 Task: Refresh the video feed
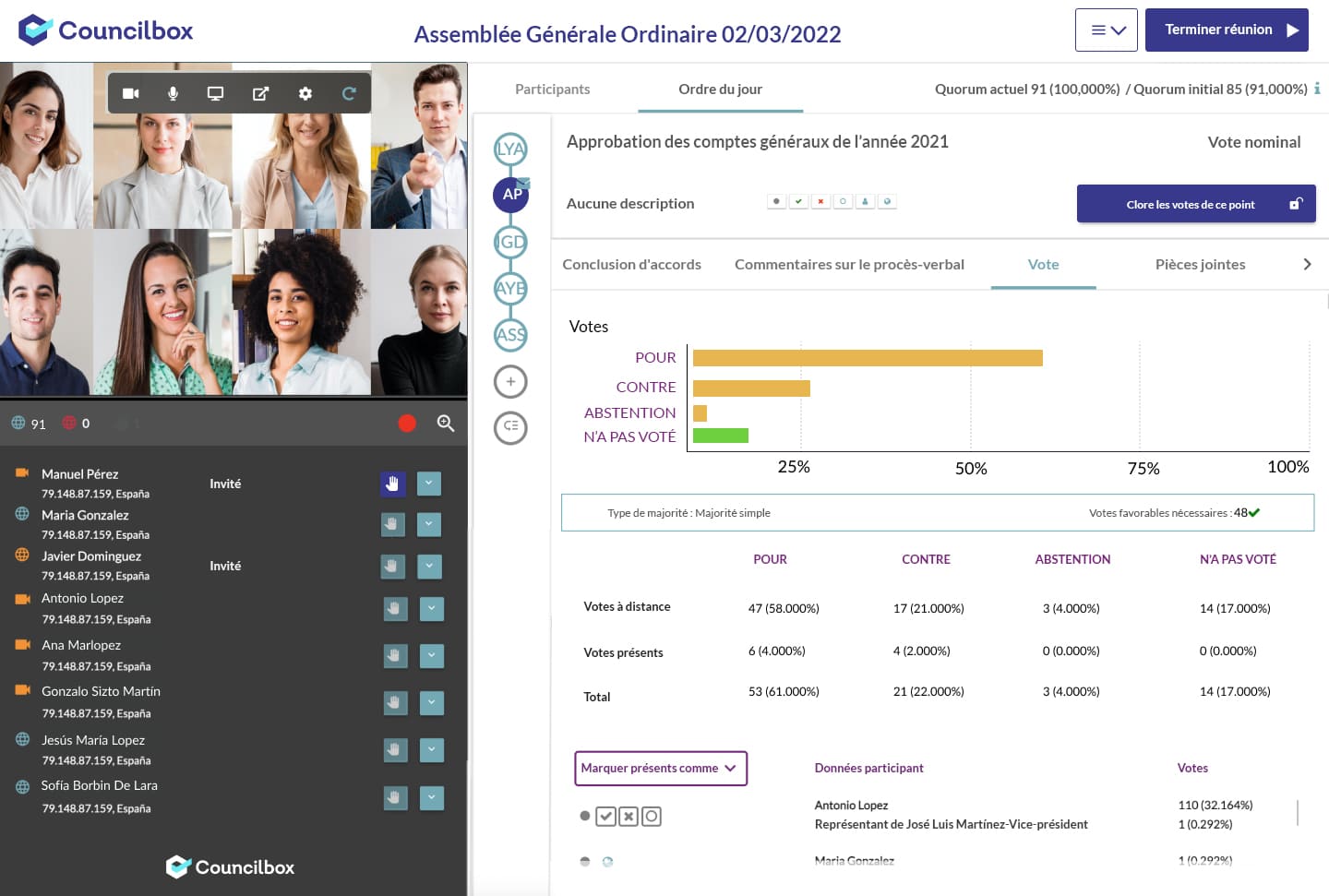349,93
